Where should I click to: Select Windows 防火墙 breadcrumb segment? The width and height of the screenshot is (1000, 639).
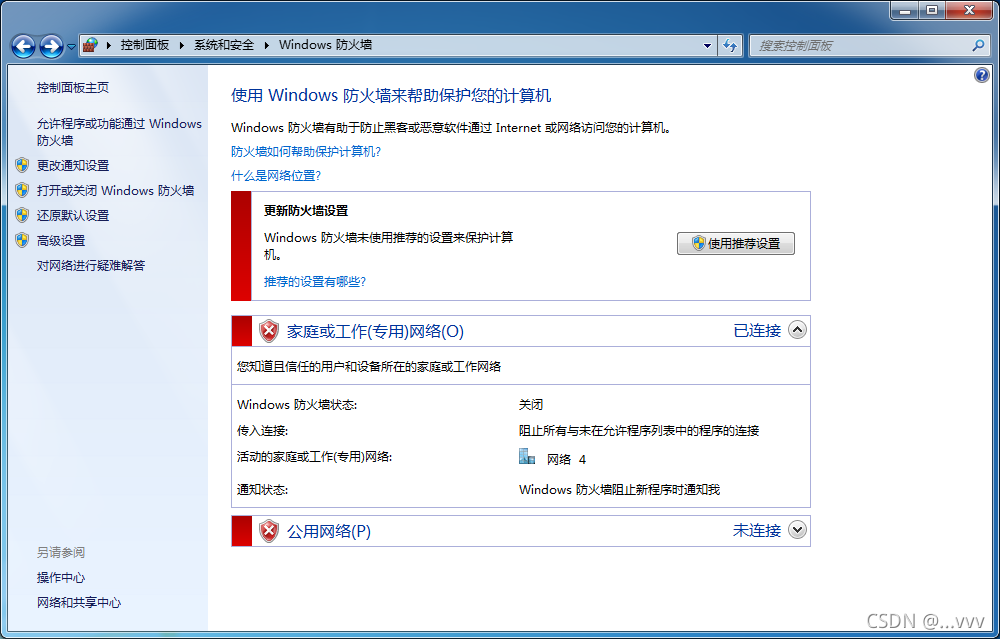click(x=325, y=45)
